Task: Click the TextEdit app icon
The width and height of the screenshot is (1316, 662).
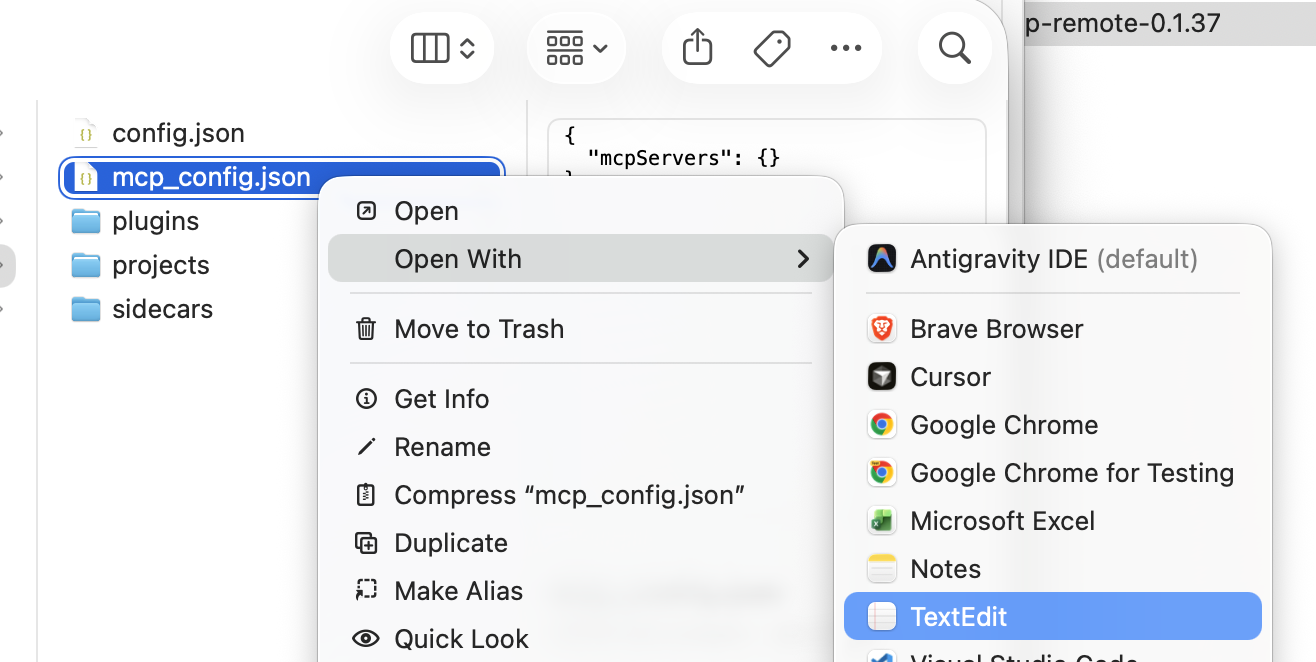Action: 881,617
